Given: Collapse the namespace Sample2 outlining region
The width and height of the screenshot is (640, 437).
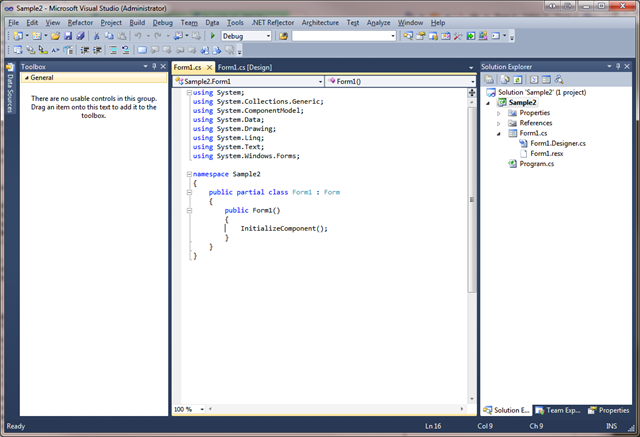Looking at the screenshot, I should tap(189, 174).
